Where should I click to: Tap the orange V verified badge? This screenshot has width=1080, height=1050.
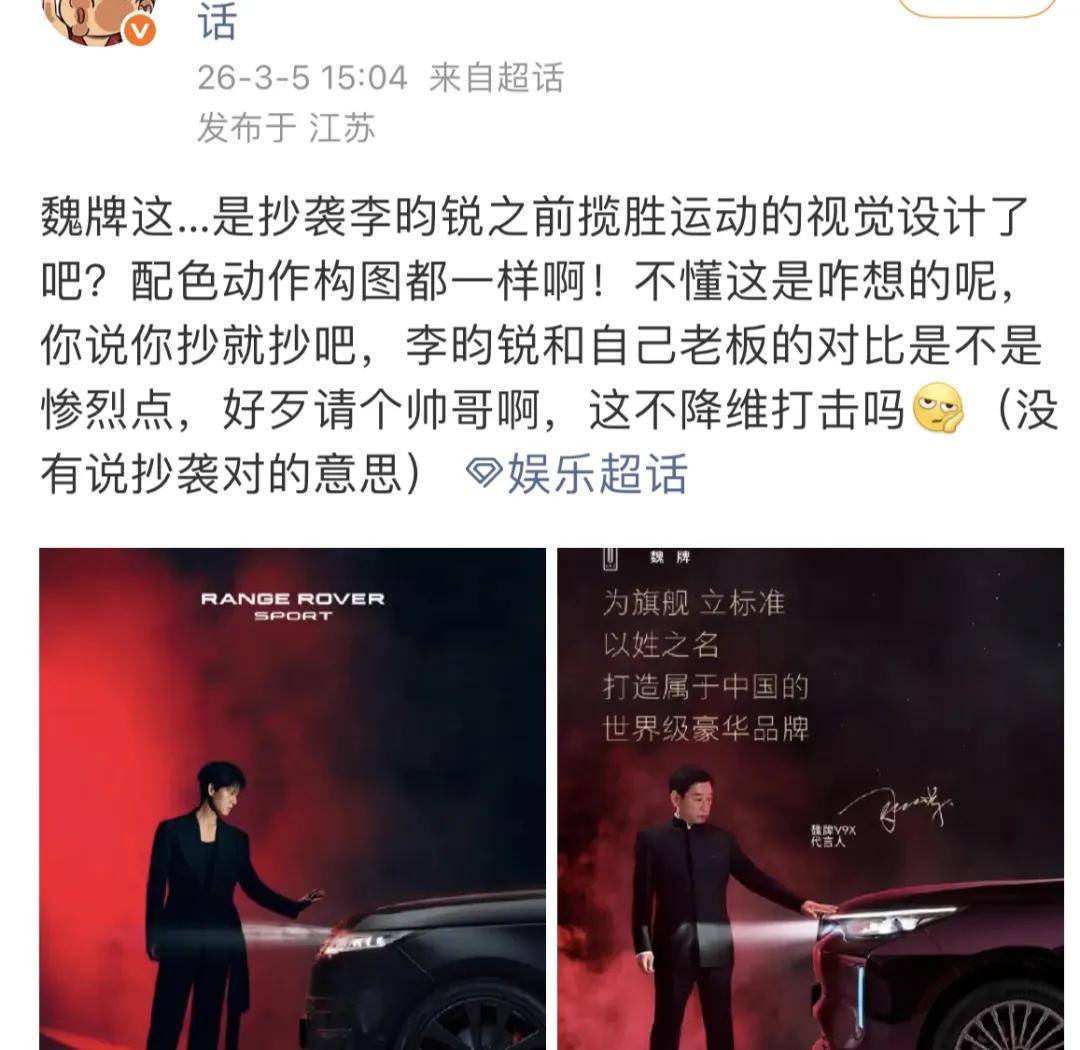pos(140,31)
